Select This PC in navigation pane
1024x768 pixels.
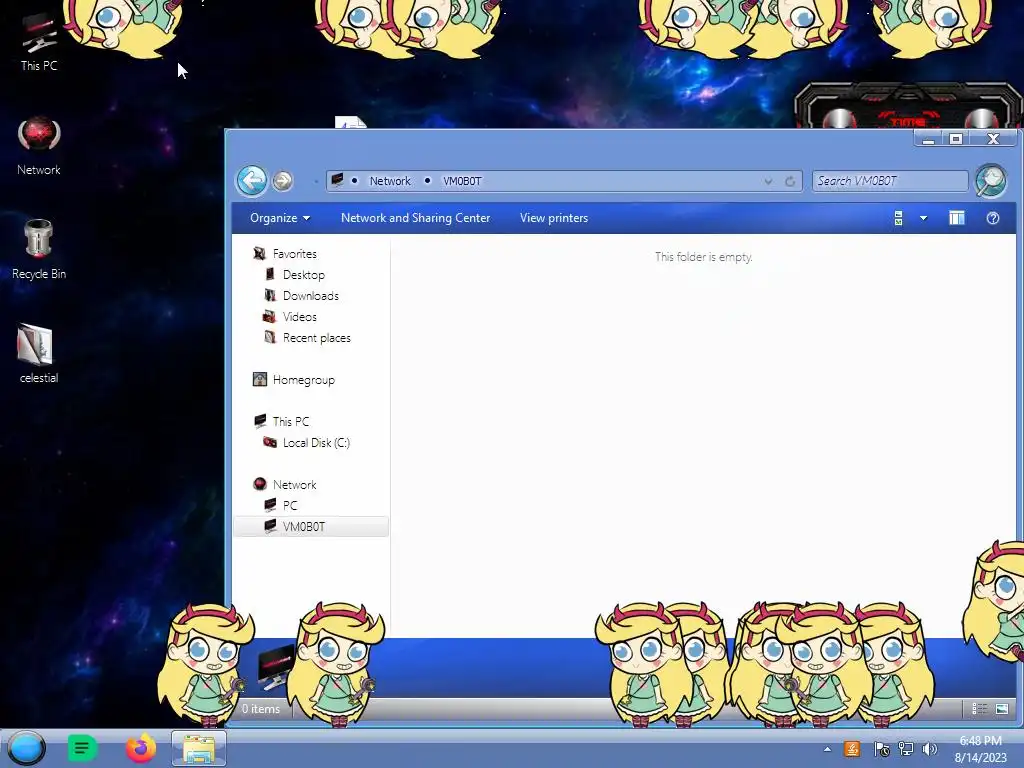(x=291, y=421)
